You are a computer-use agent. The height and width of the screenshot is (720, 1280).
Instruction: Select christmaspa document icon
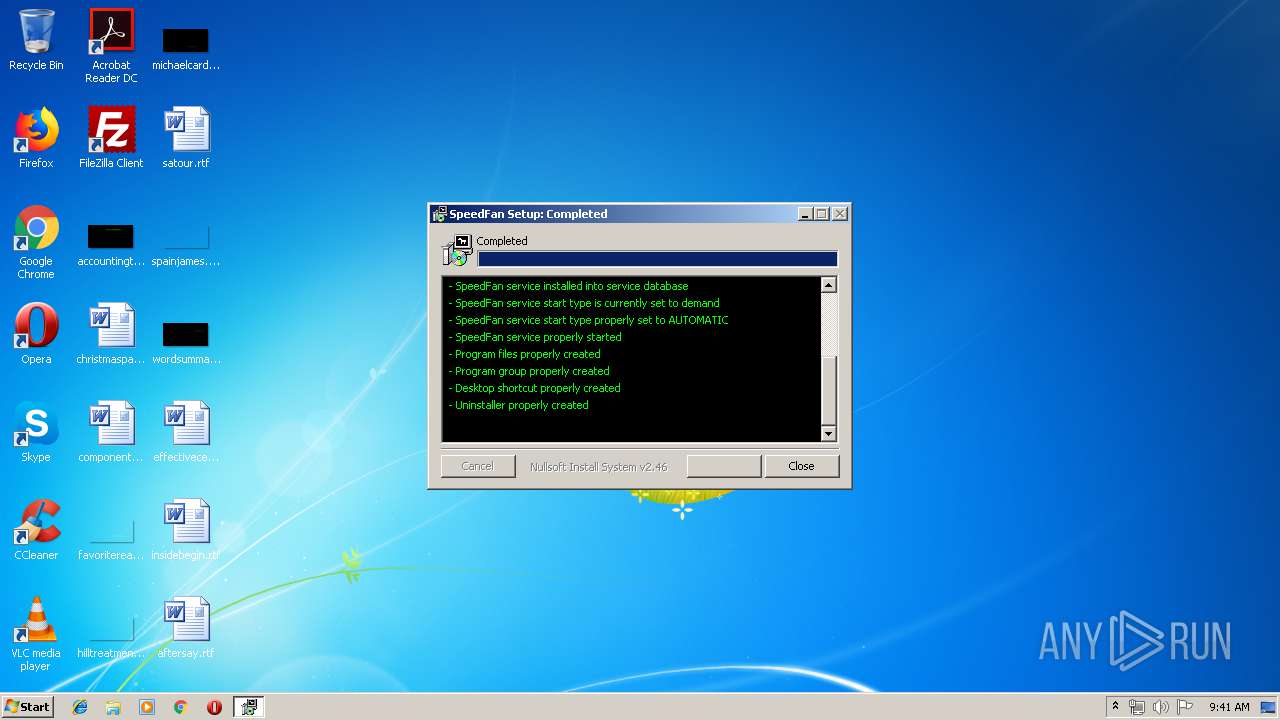[111, 334]
